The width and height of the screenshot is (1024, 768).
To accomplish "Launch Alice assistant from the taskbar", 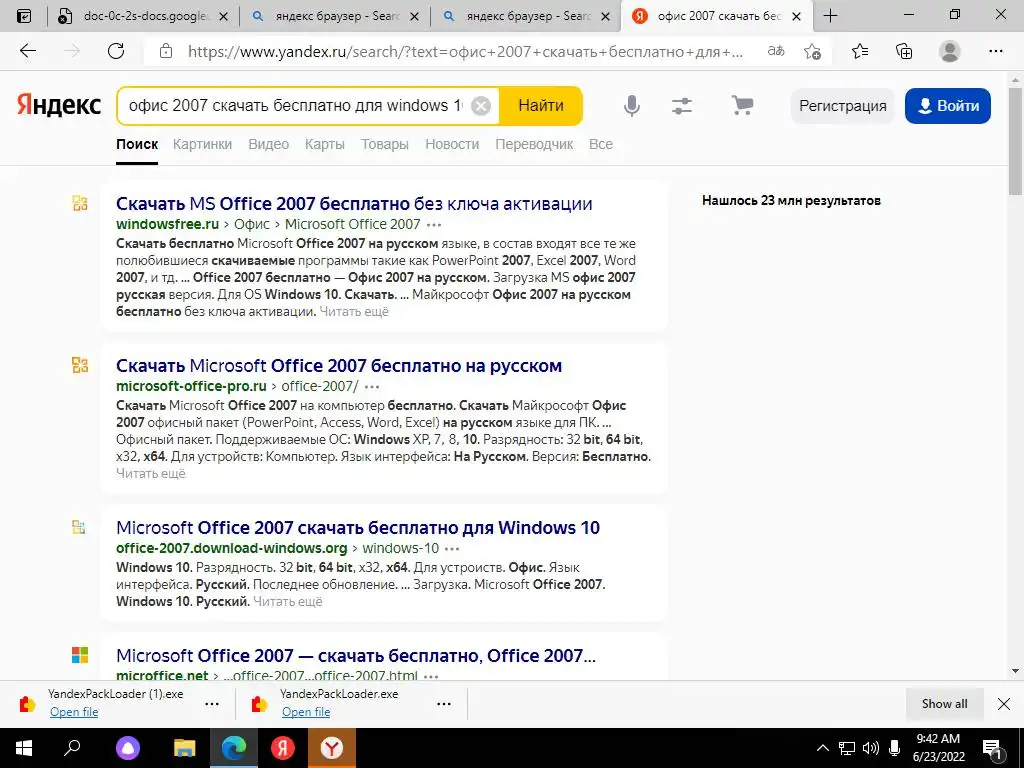I will pos(128,748).
